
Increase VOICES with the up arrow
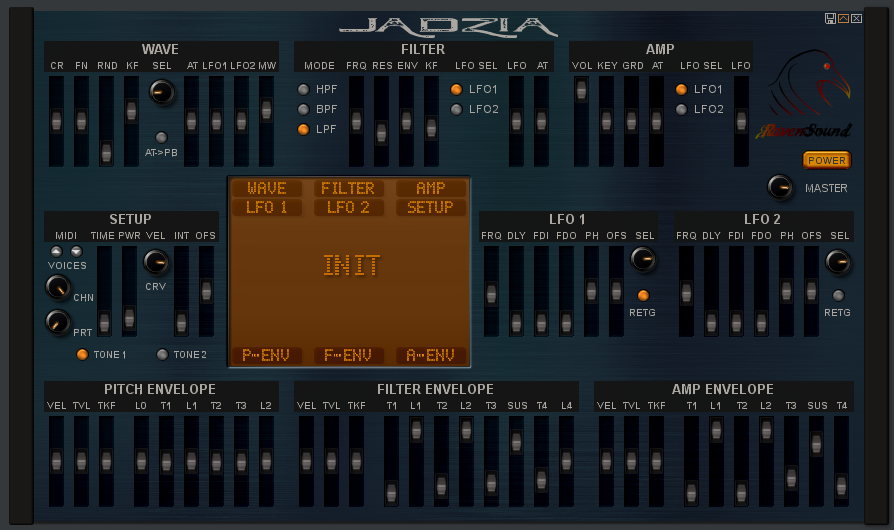(x=56, y=251)
